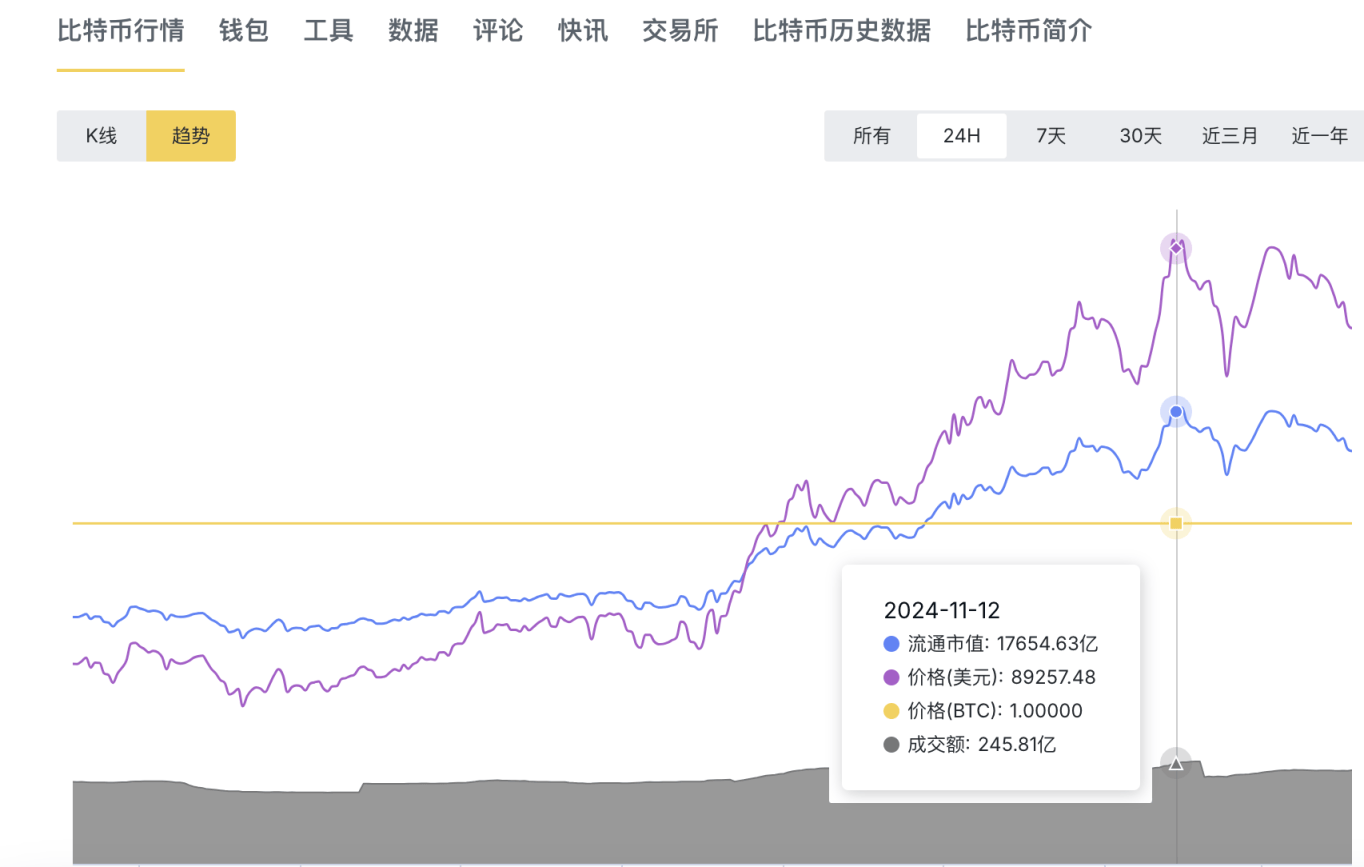Click the 价格(美元): 89257.48 value
This screenshot has width=1364, height=867.
(x=1002, y=677)
